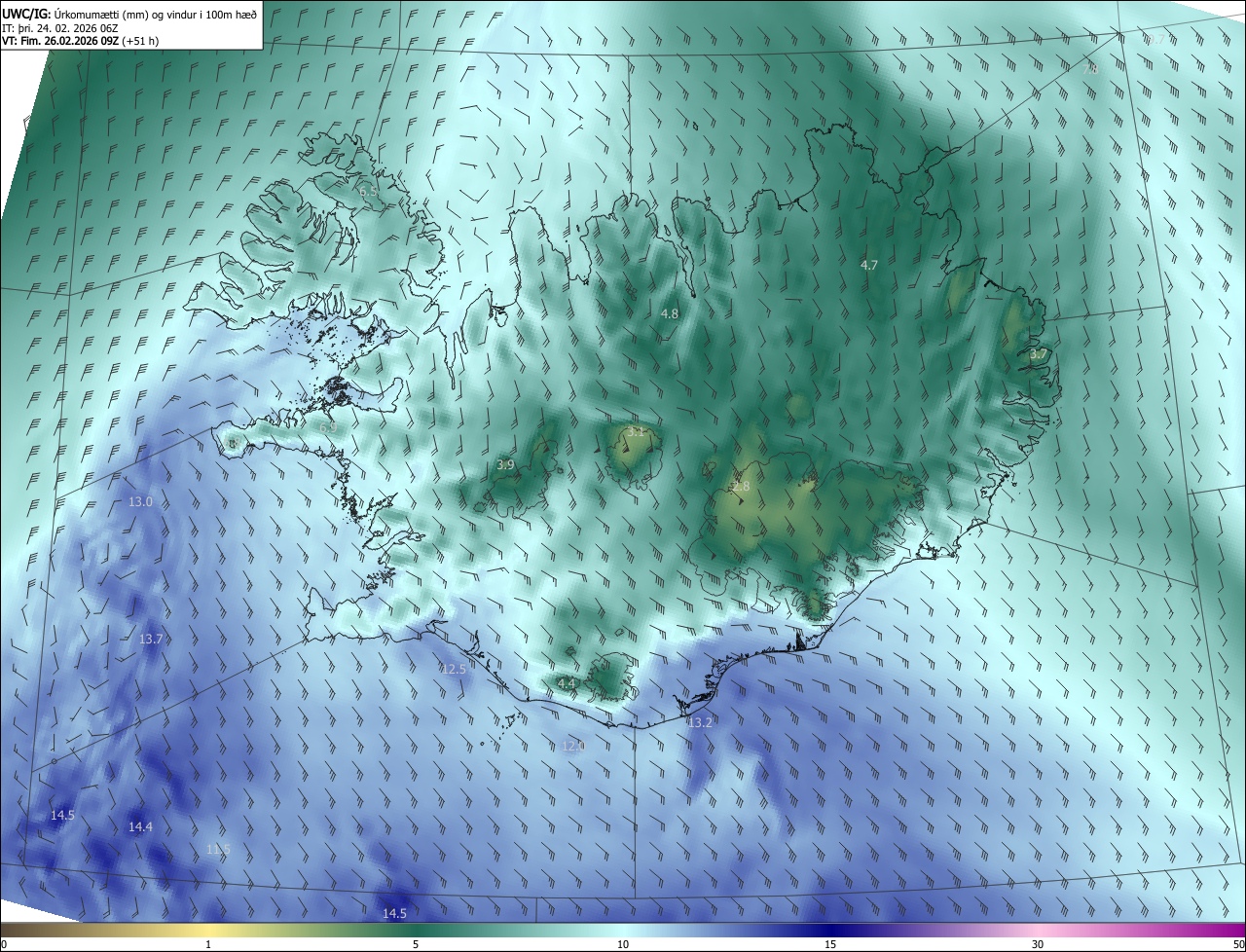Viewport: 1246px width, 952px height.
Task: Click the 'UWC/IG:' source label
Action: [x=25, y=14]
